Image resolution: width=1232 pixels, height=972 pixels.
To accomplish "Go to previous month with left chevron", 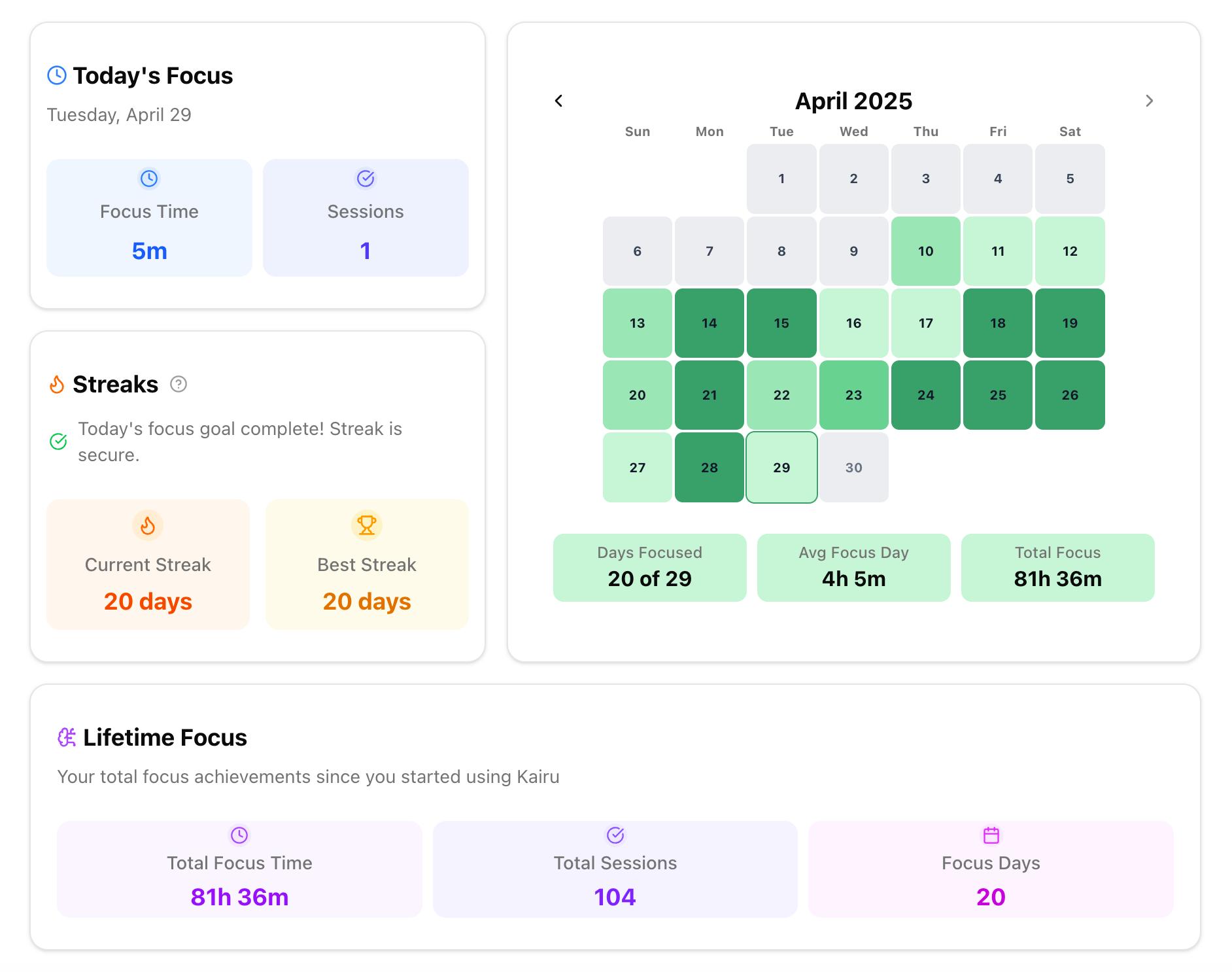I will [x=559, y=101].
